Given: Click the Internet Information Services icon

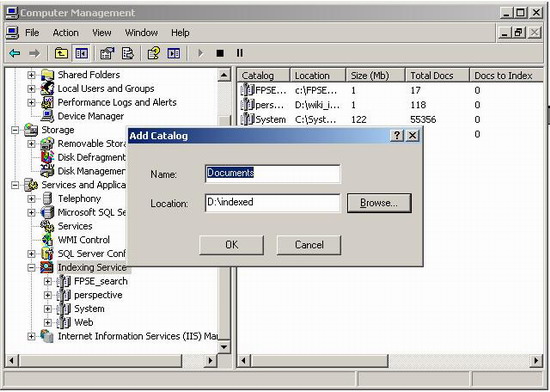Looking at the screenshot, I should click(x=47, y=336).
